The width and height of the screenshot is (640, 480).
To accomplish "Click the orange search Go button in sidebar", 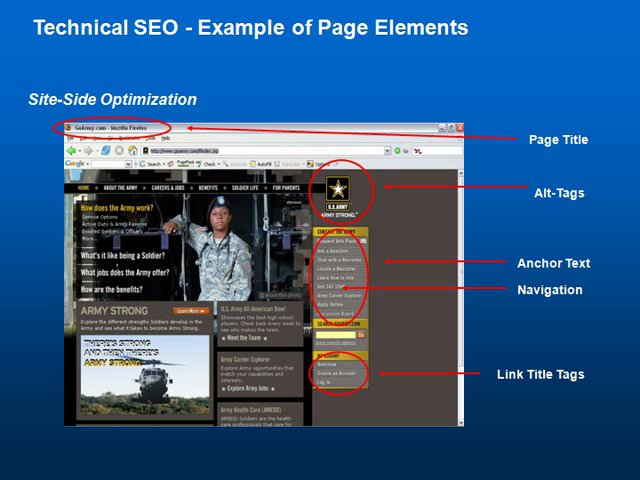I will [x=361, y=334].
